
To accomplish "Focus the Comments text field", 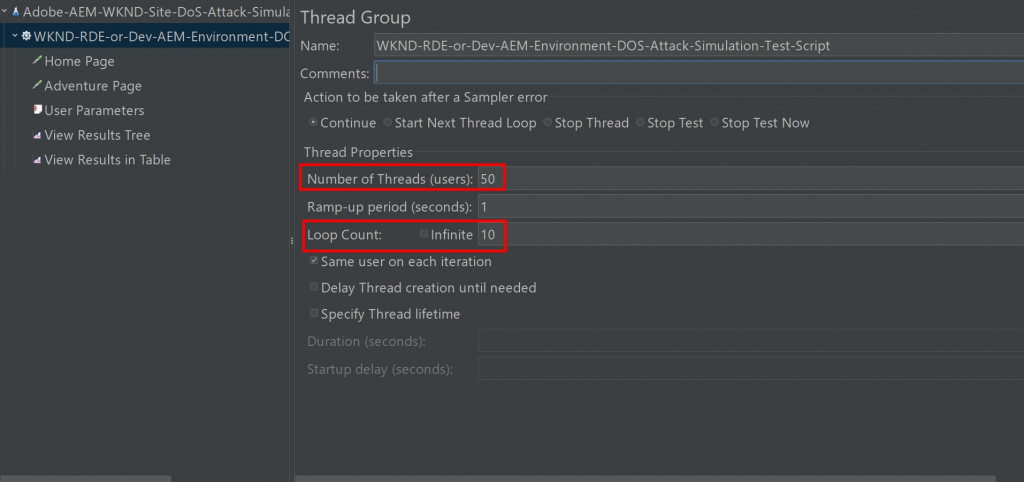I will click(698, 72).
